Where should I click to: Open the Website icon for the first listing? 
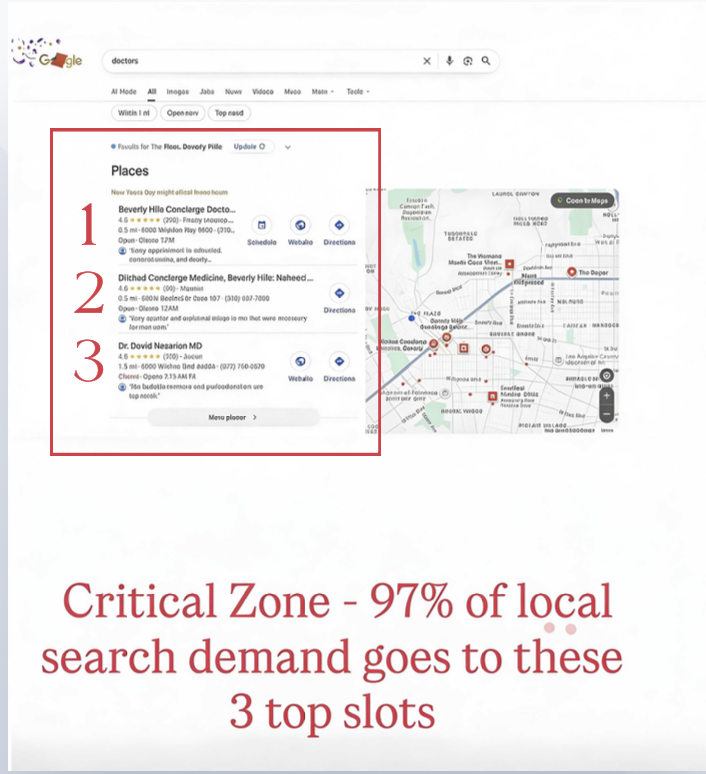coord(300,226)
